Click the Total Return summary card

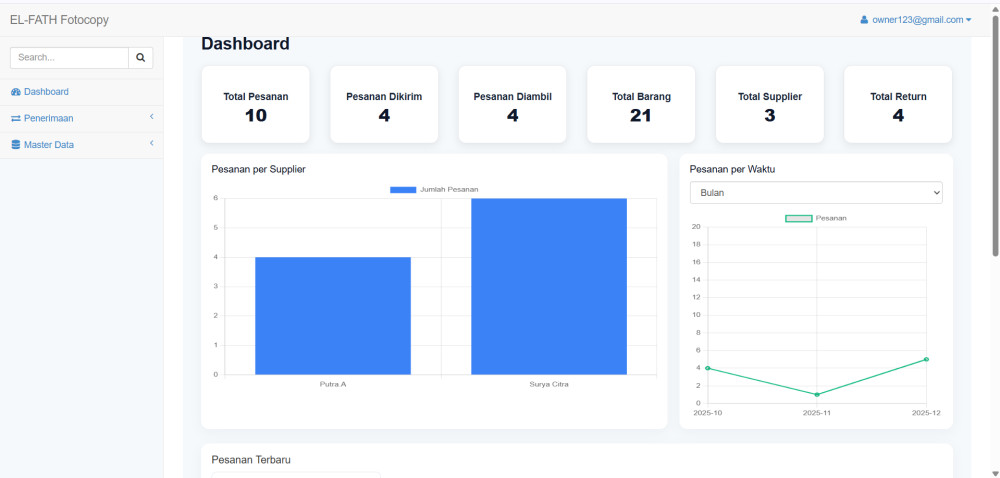point(898,105)
